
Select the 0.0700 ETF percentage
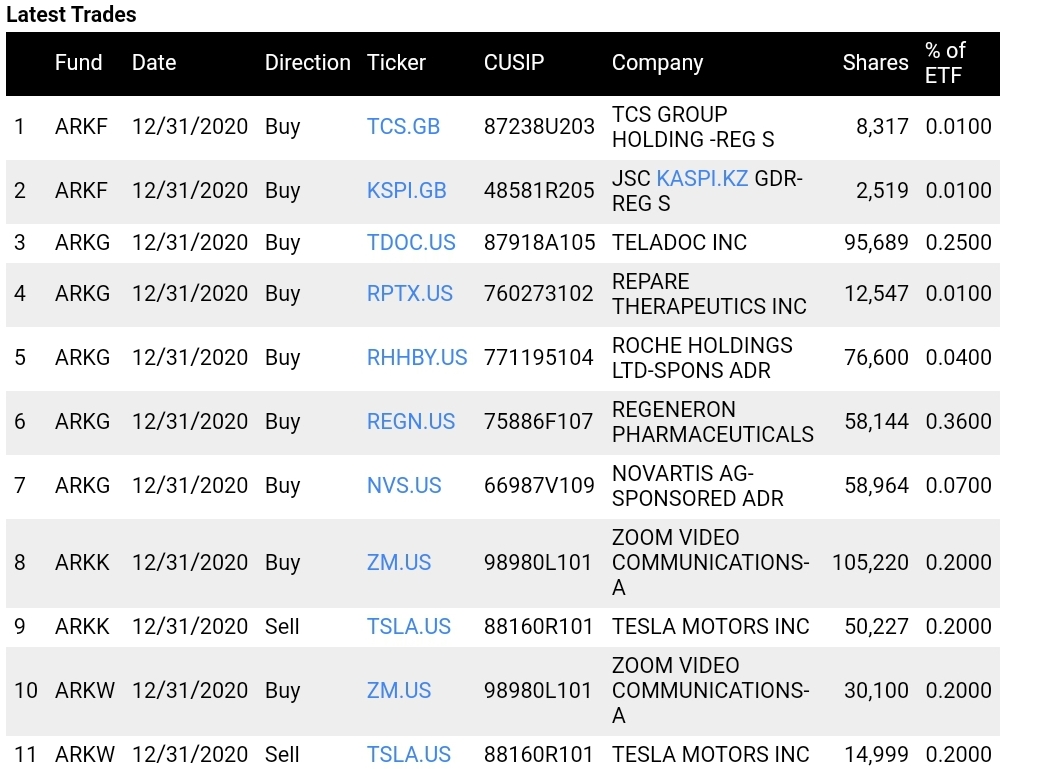coord(958,486)
